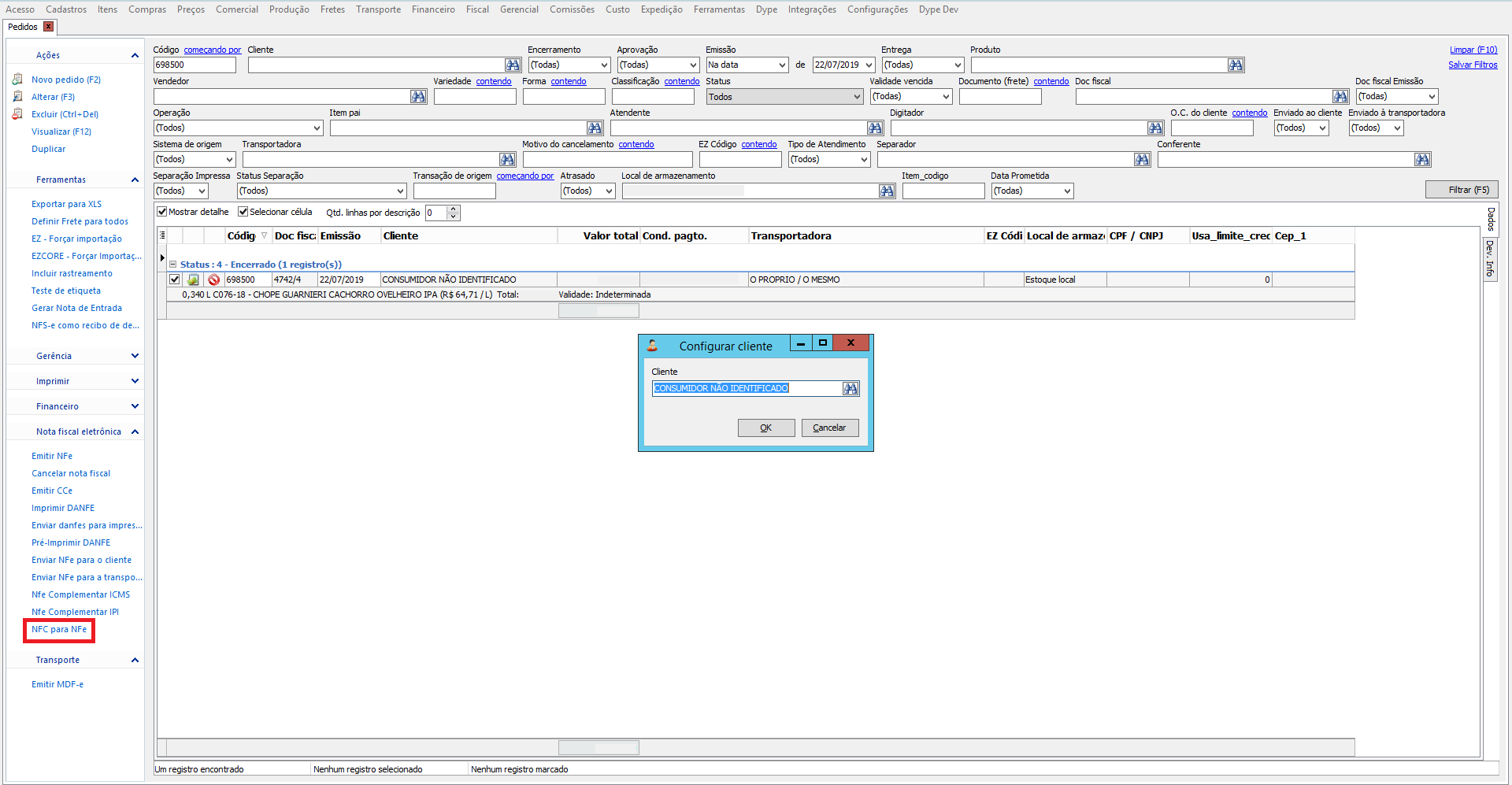Click the Conferente binoculars lookup icon
The image size is (1512, 785).
click(x=1422, y=160)
